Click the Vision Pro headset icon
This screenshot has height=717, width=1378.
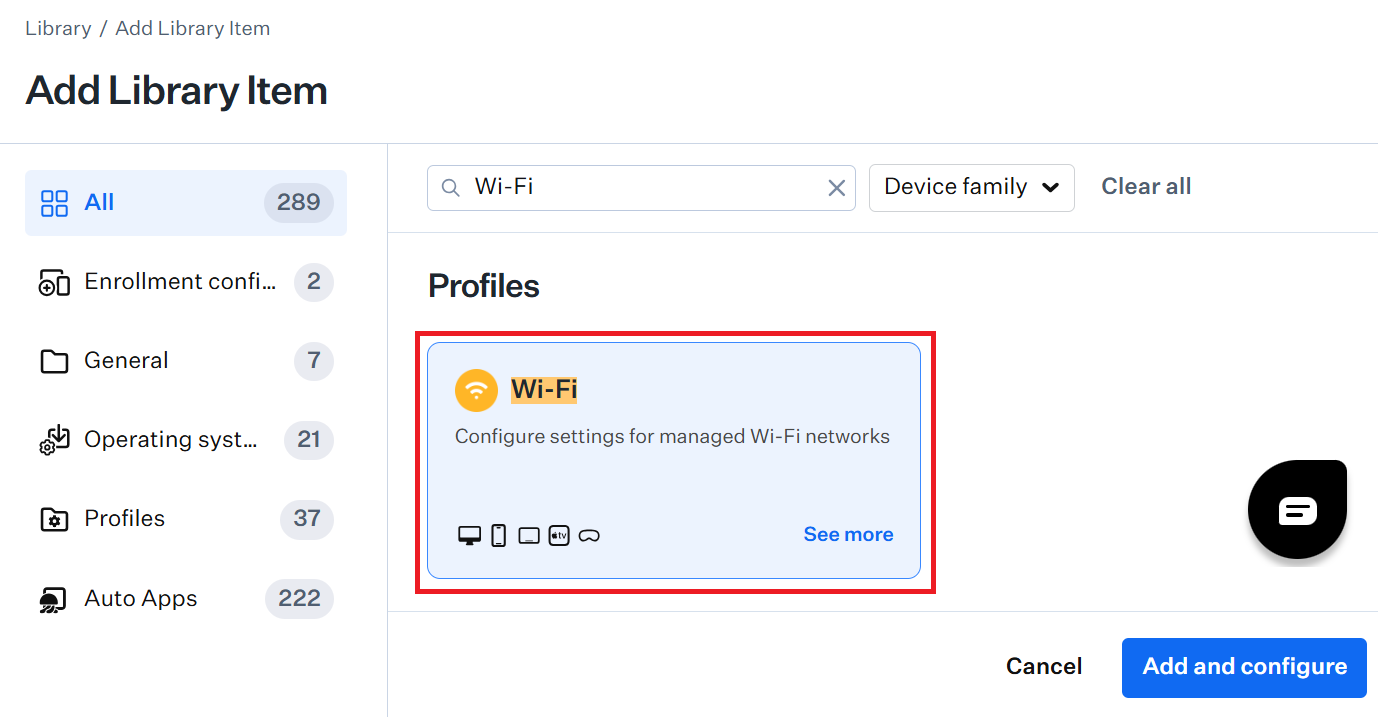(x=589, y=536)
